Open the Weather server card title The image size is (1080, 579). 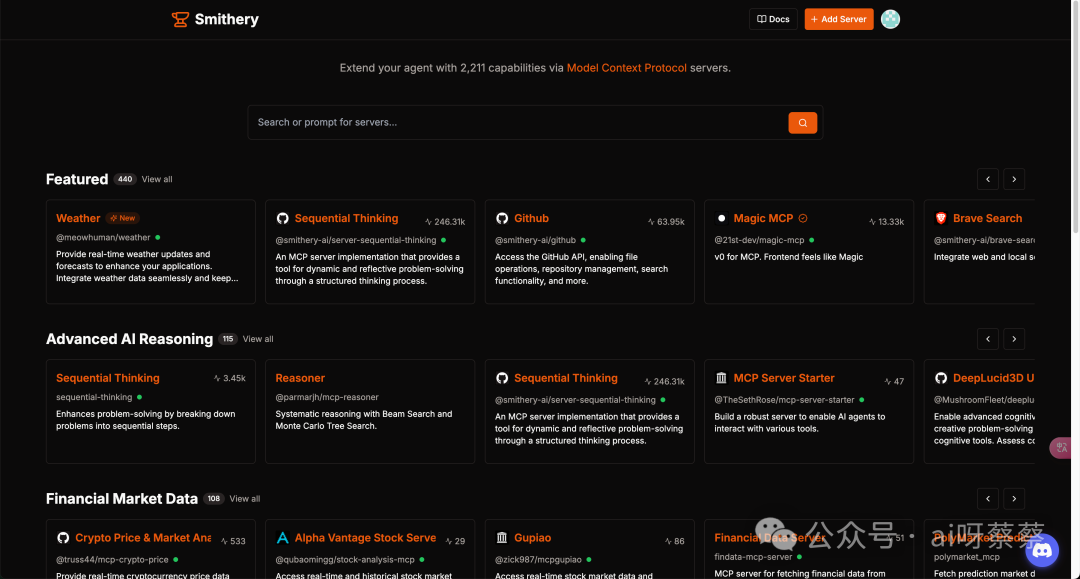(78, 218)
